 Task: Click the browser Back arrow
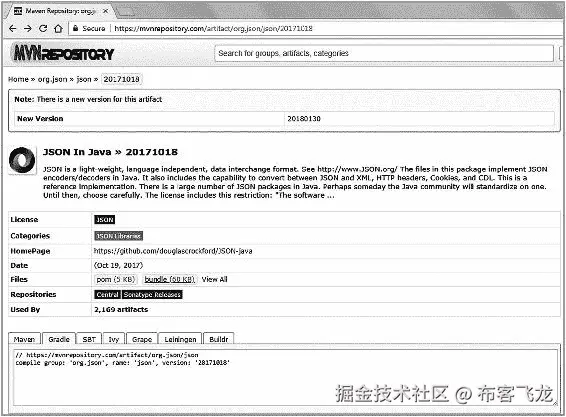click(x=13, y=29)
